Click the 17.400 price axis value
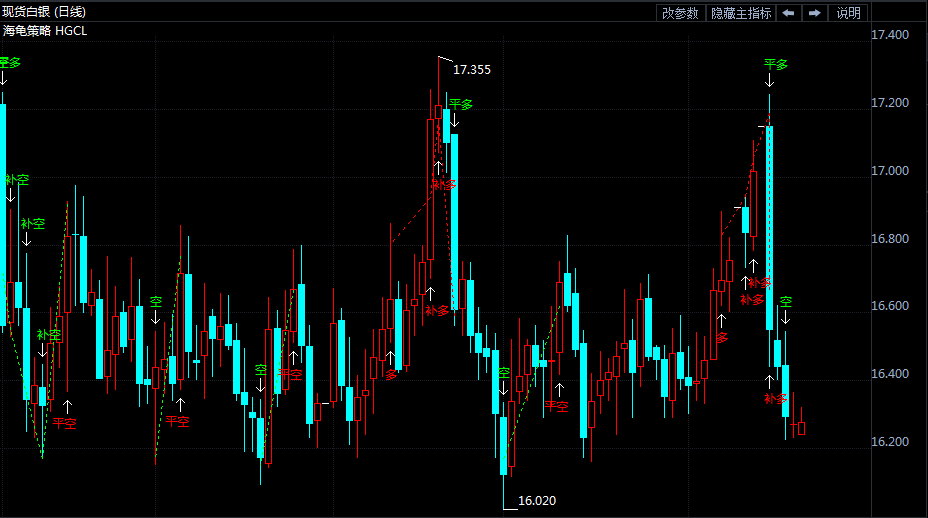The width and height of the screenshot is (928, 518). coord(890,35)
